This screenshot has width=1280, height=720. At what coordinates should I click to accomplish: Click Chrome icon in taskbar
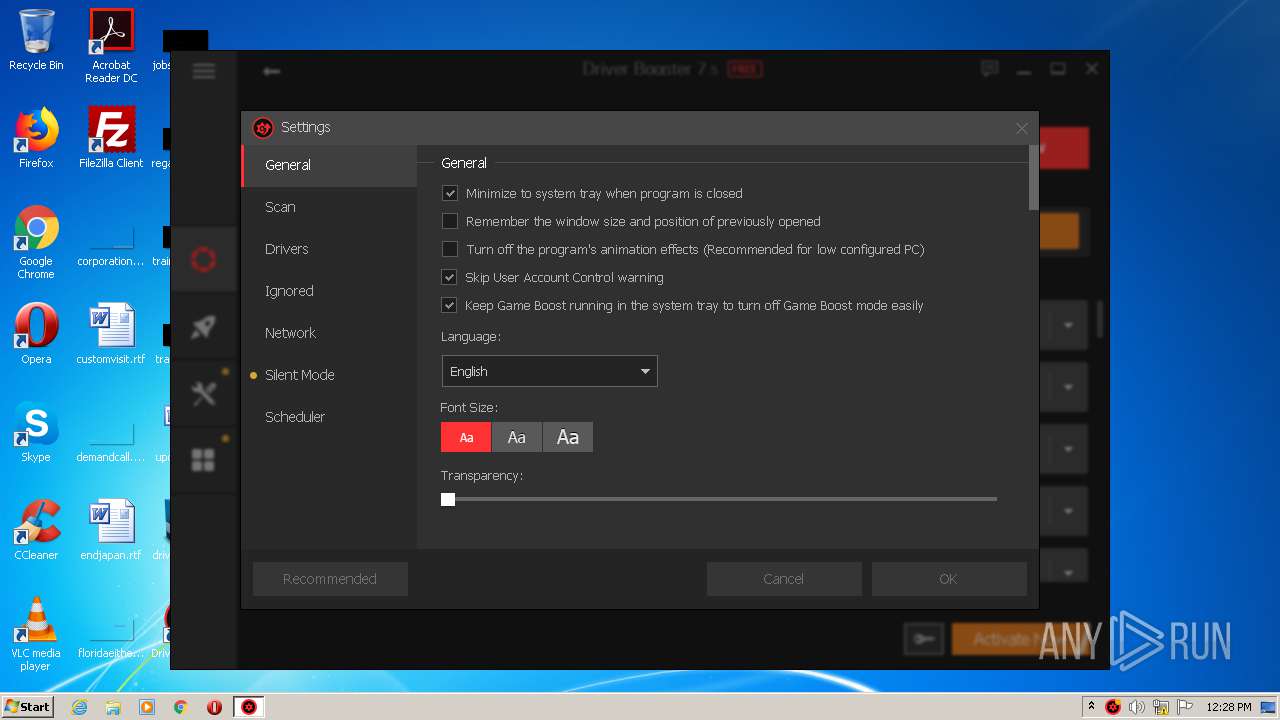tap(181, 707)
